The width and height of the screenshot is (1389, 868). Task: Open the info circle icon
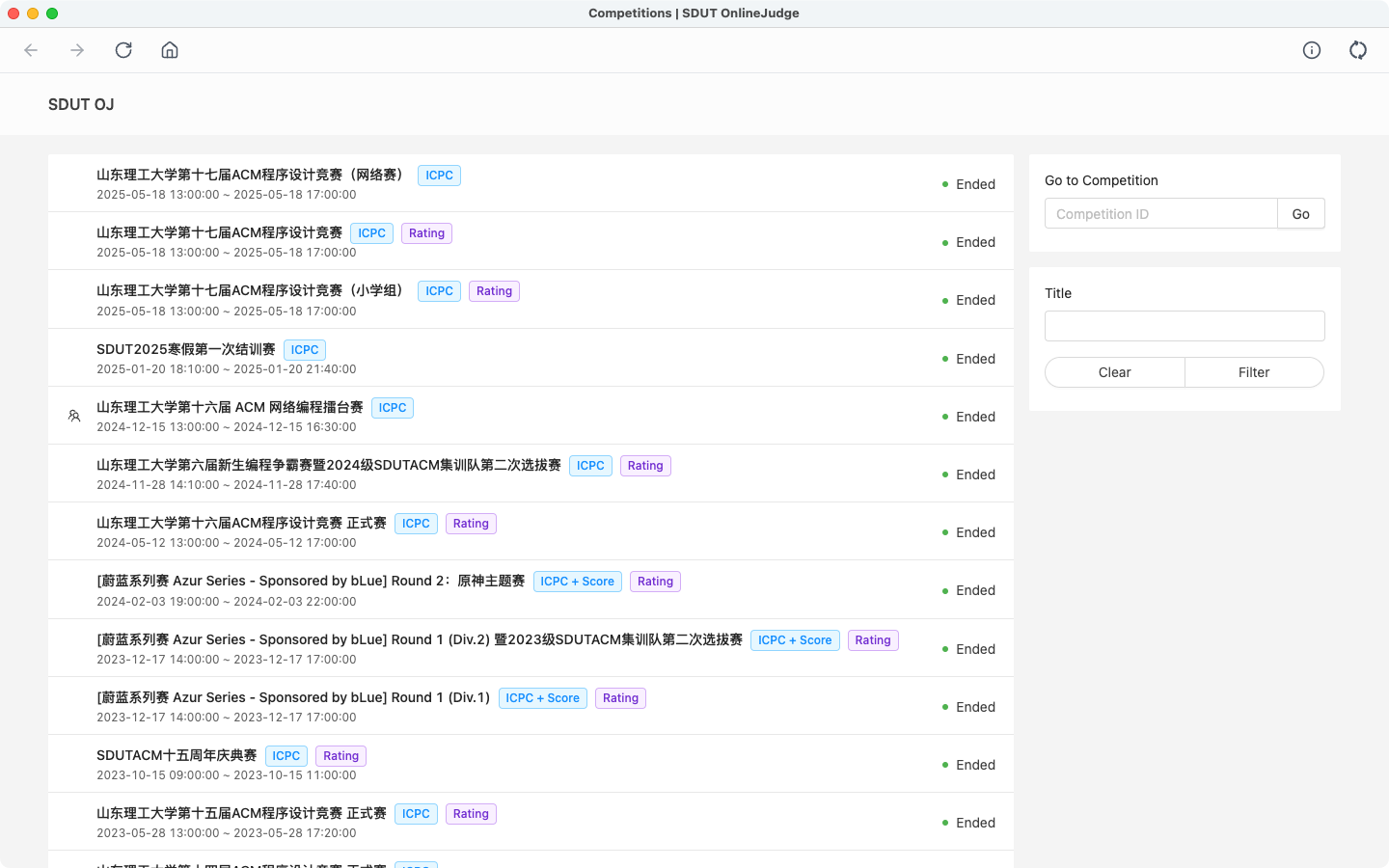click(x=1312, y=50)
